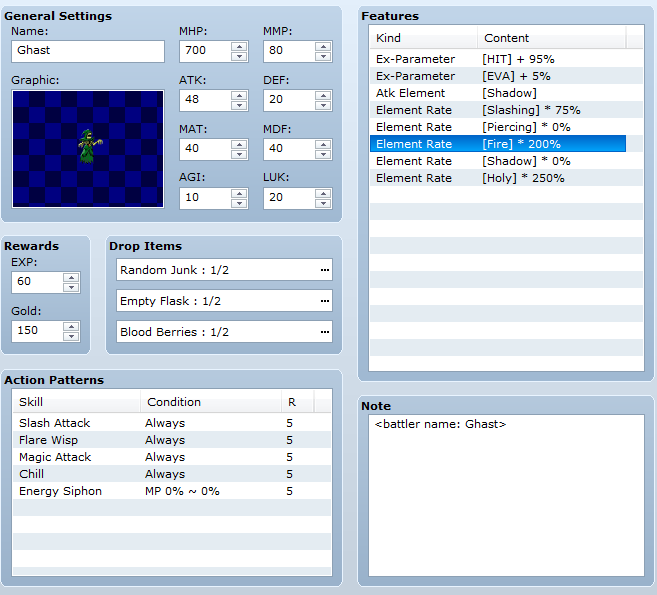The height and width of the screenshot is (595, 657).
Task: Increase EXP reward with up arrow
Action: (70, 276)
